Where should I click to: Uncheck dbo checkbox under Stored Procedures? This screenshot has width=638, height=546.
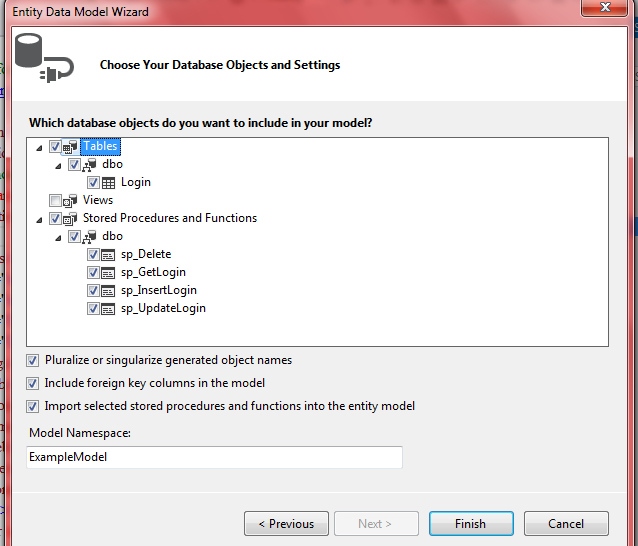74,237
